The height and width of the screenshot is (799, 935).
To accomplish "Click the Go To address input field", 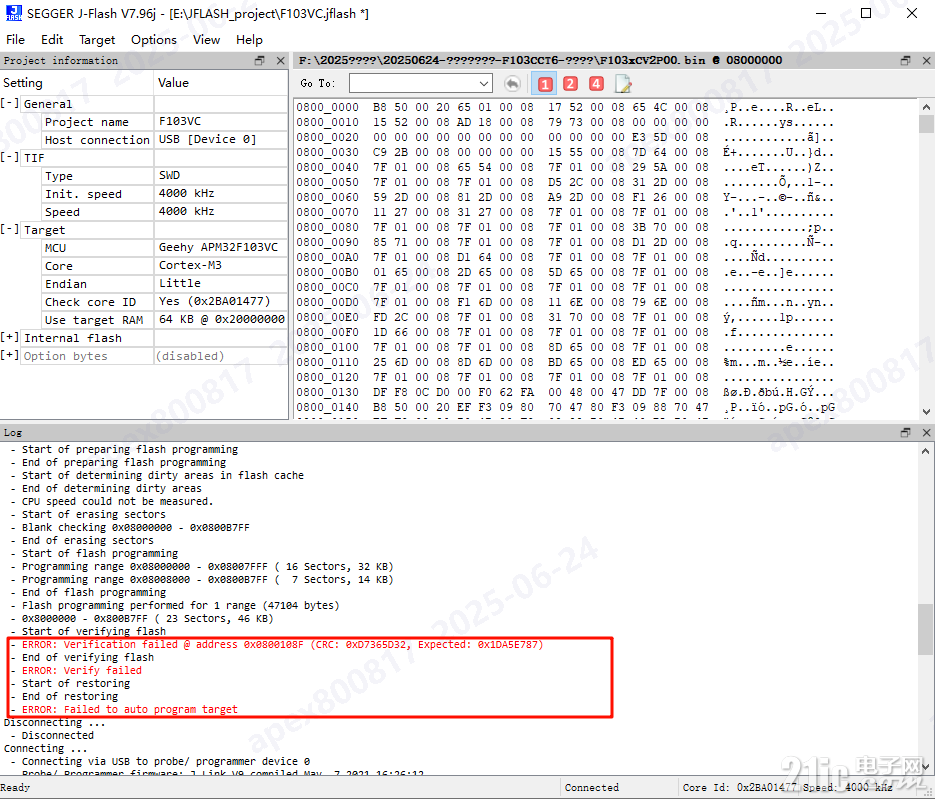I will [x=413, y=83].
